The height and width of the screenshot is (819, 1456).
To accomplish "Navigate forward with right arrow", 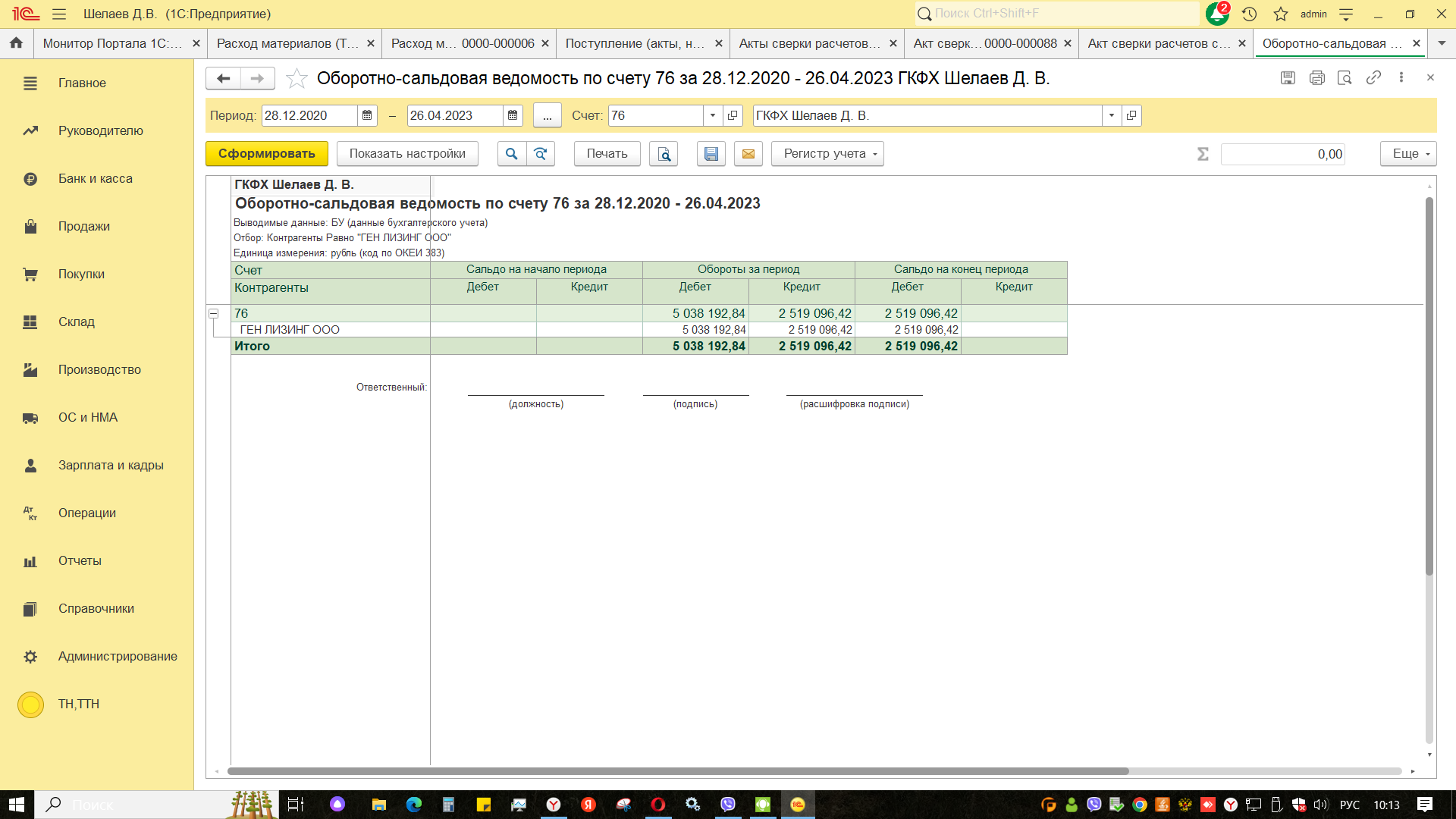I will (258, 78).
